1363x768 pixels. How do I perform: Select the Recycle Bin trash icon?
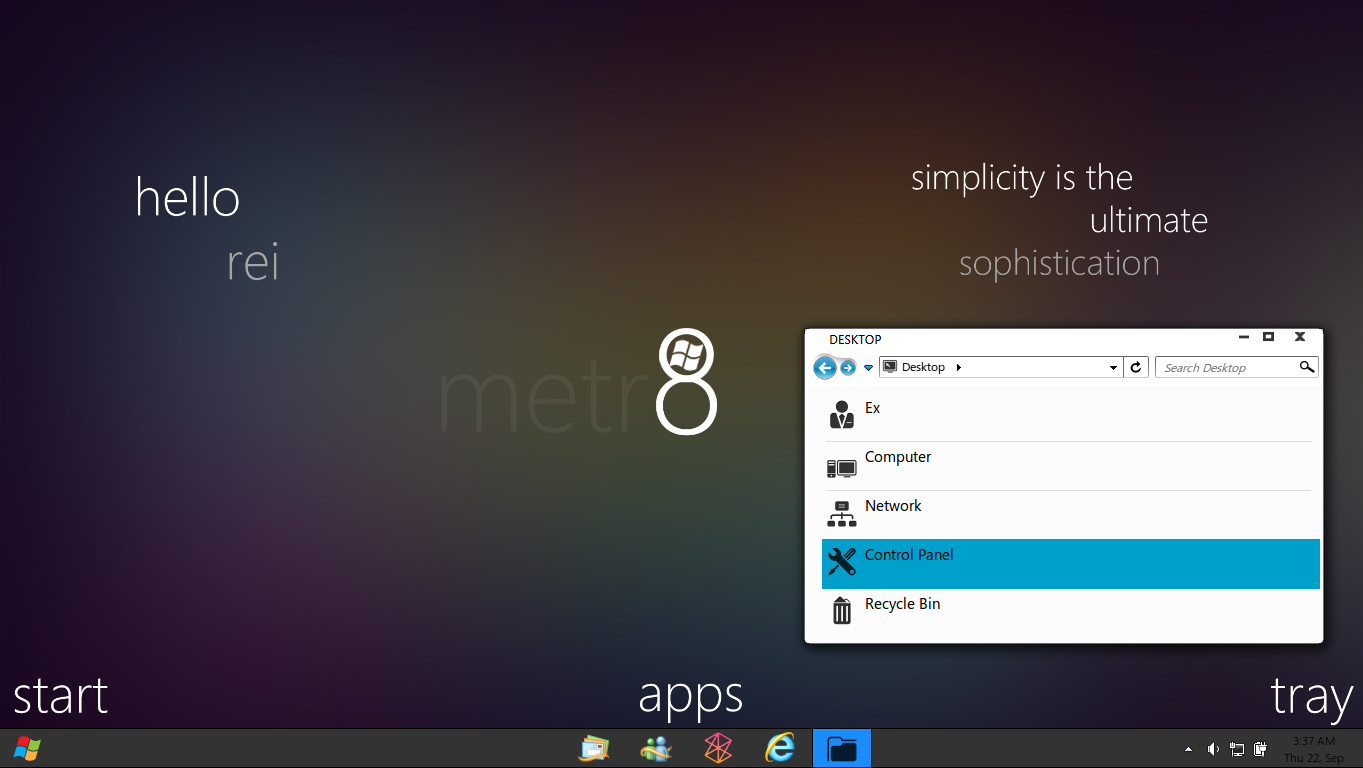click(842, 610)
